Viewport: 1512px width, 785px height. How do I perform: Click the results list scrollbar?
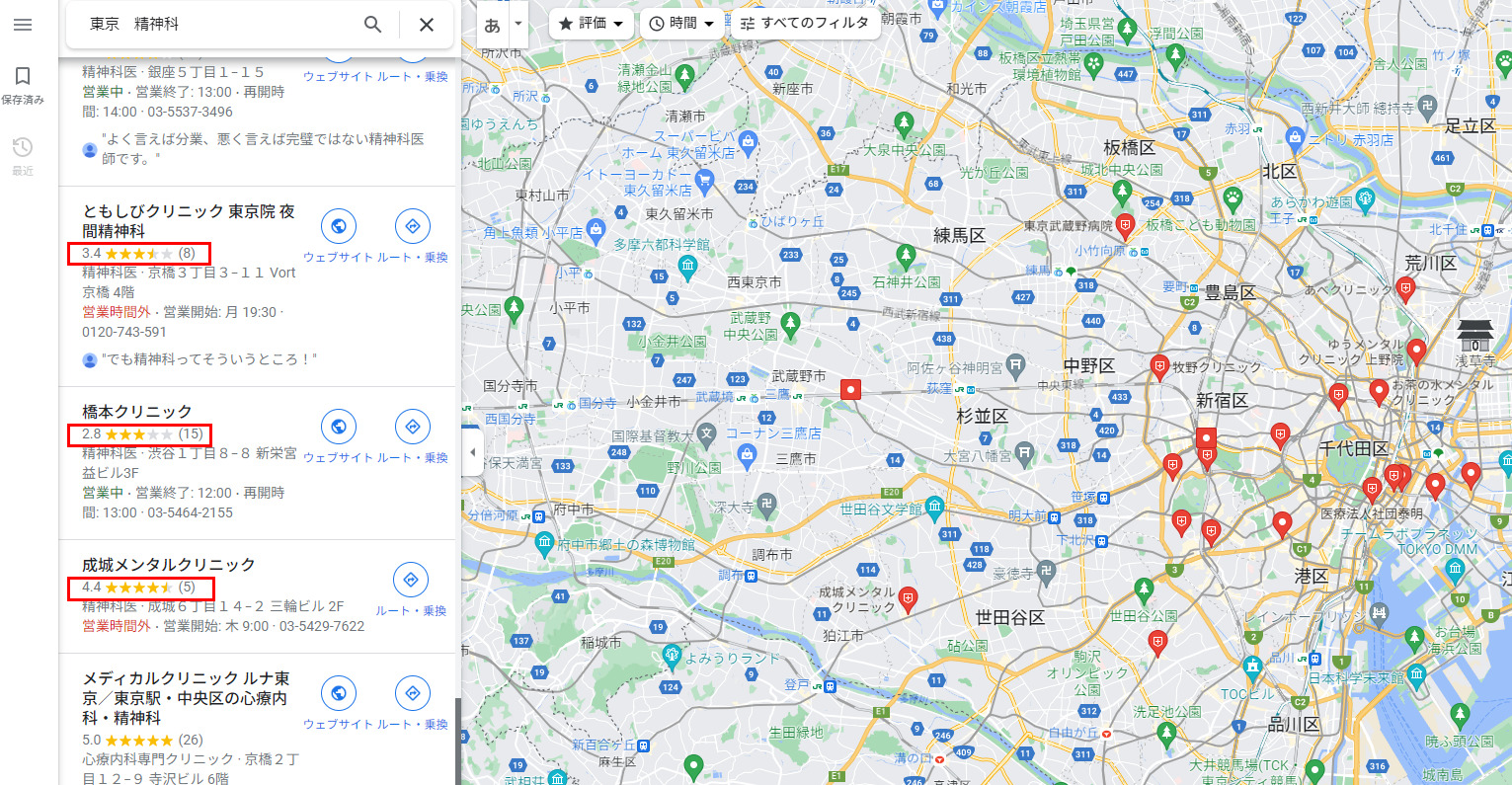tap(457, 741)
